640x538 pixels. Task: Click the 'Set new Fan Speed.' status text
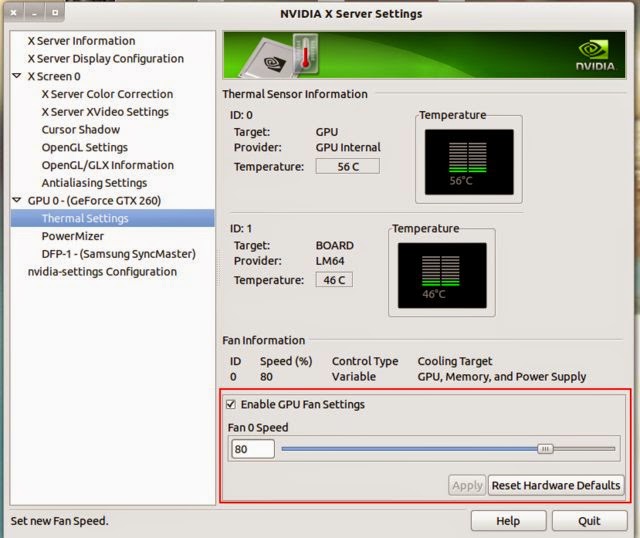tap(59, 521)
